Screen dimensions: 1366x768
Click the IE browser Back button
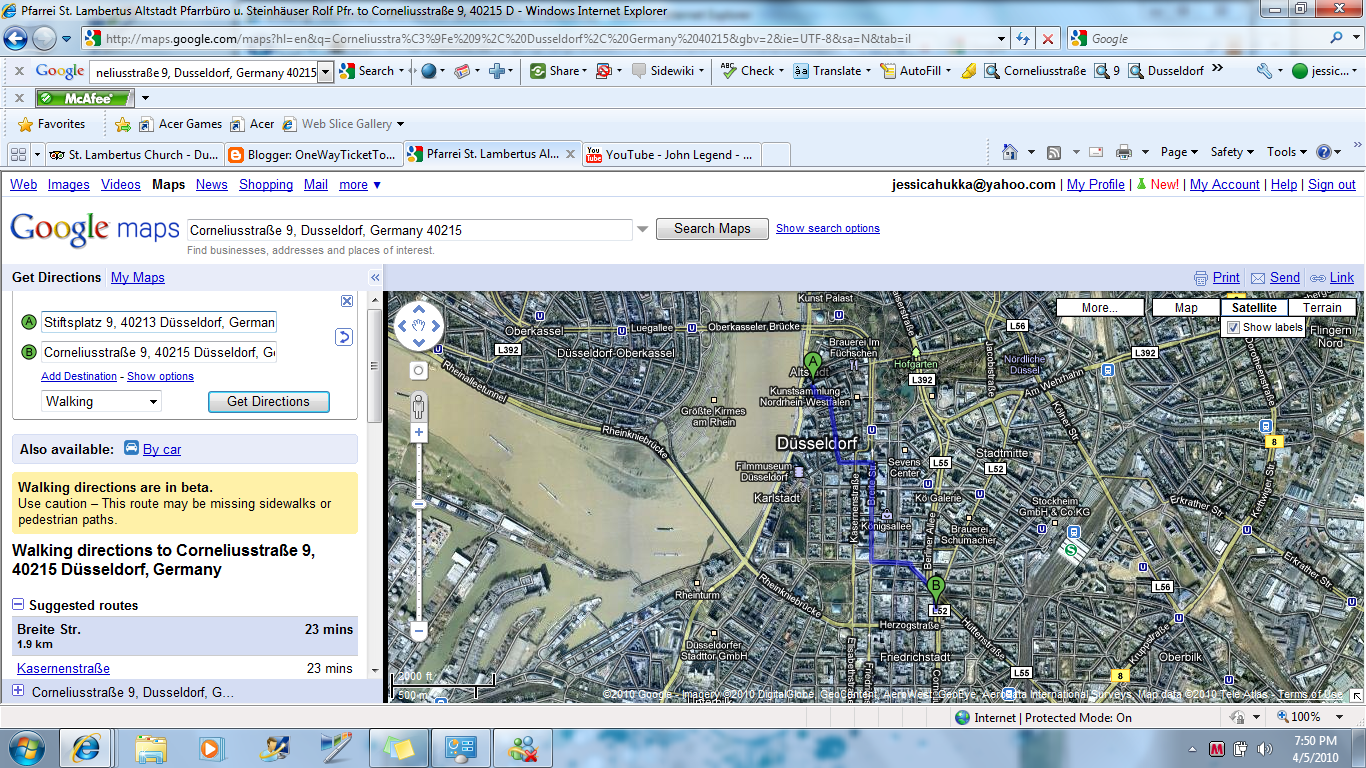click(x=16, y=38)
